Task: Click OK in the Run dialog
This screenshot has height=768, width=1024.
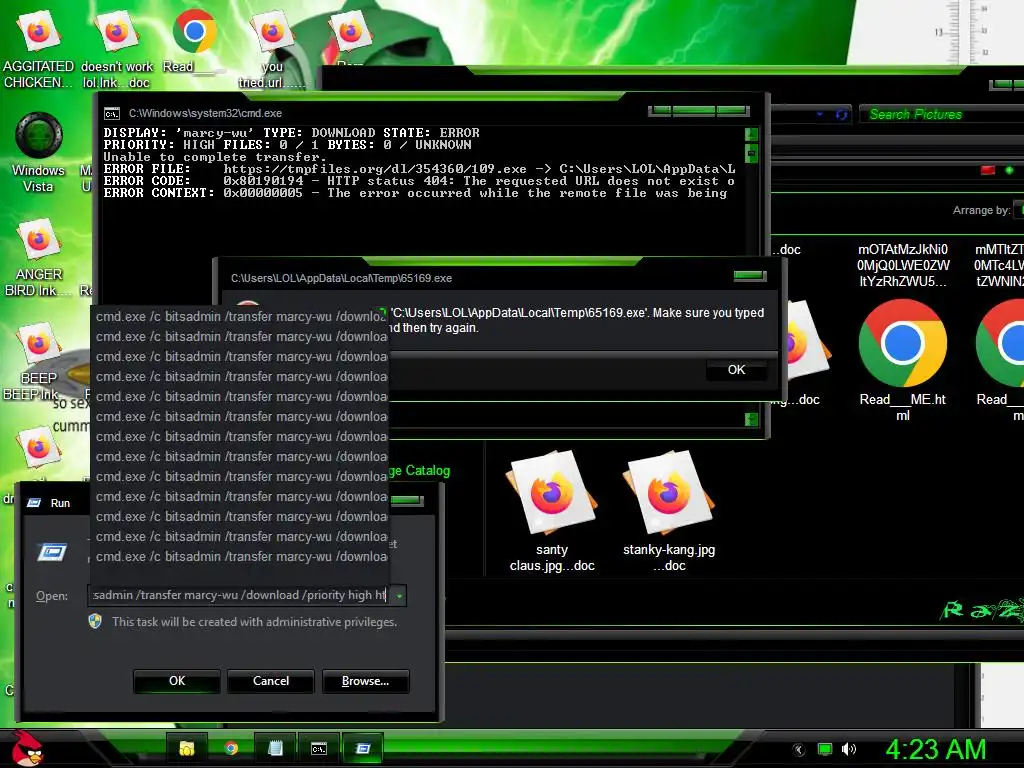Action: pyautogui.click(x=177, y=680)
